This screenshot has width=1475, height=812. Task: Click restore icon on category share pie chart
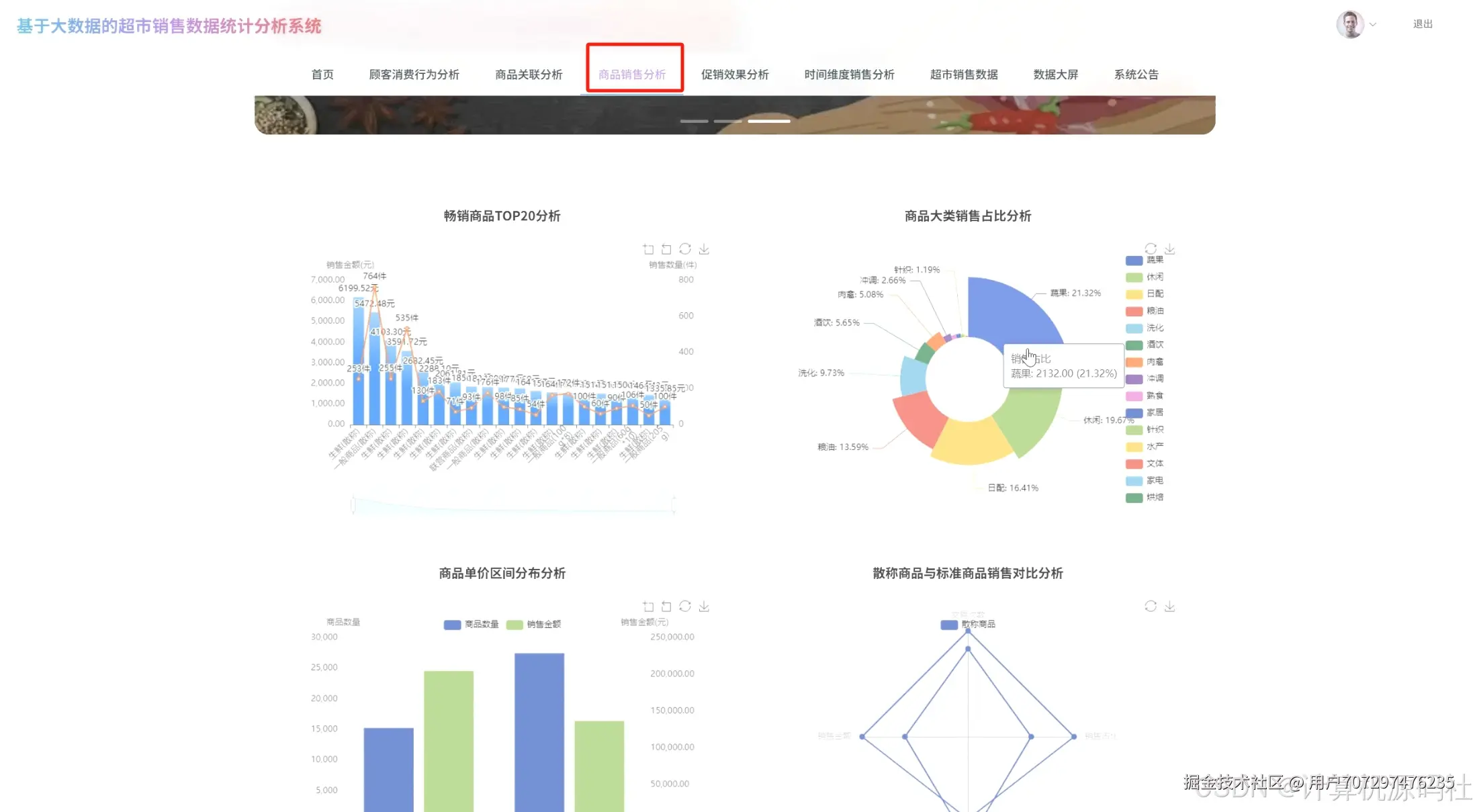tap(1151, 249)
